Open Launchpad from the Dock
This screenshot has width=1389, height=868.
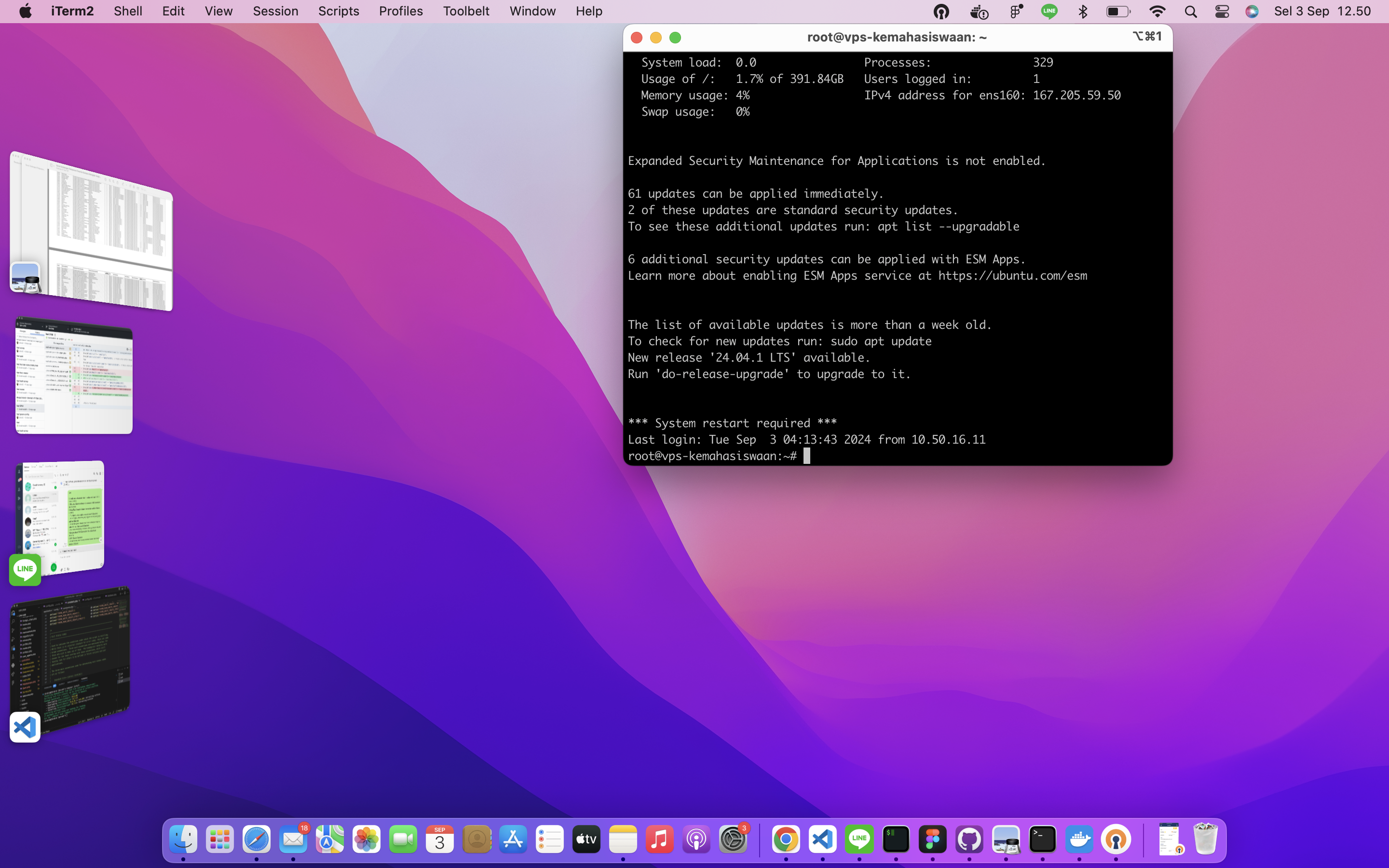(x=220, y=839)
